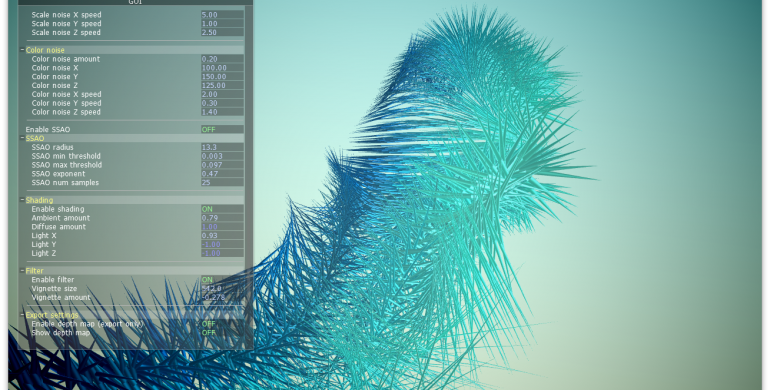Screen dimensions: 770x390
Task: Edit SSAO radius value 13.3
Action: click(222, 147)
